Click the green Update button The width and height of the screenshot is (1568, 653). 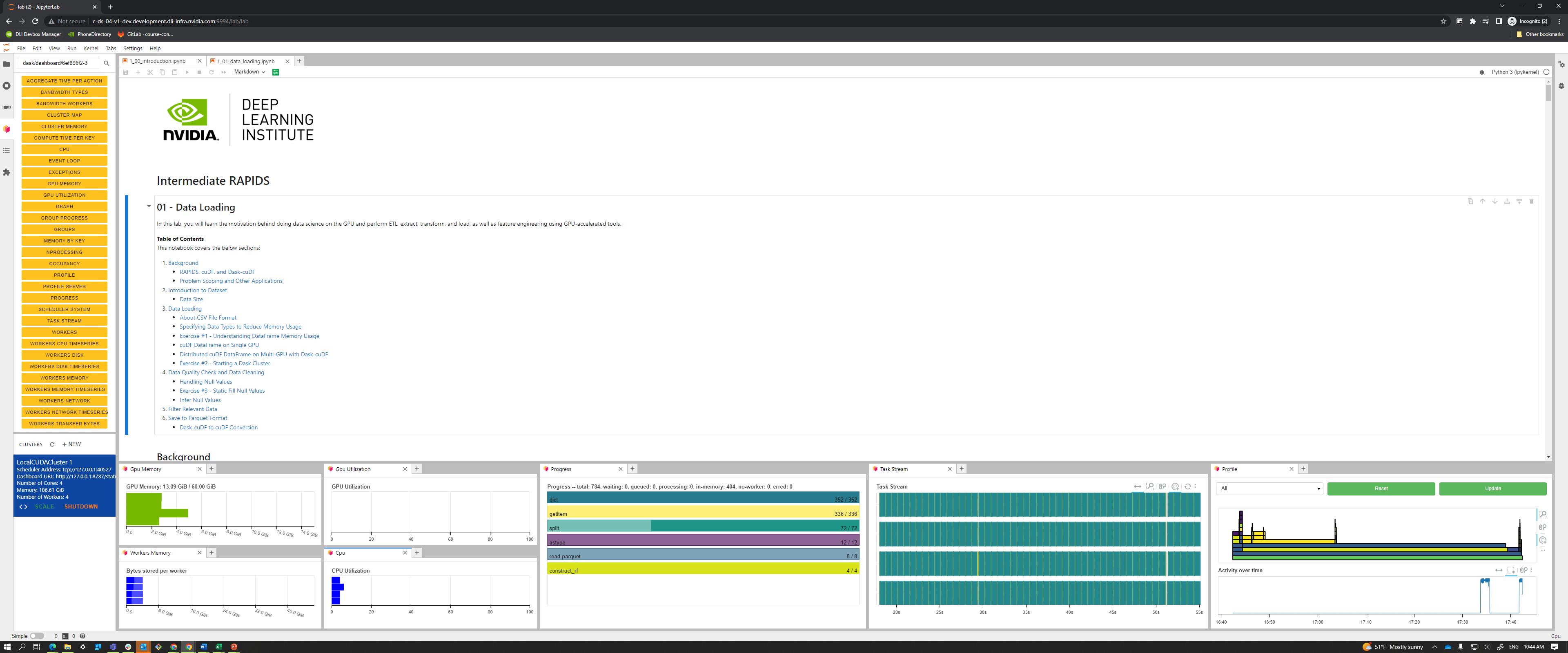click(x=1492, y=489)
